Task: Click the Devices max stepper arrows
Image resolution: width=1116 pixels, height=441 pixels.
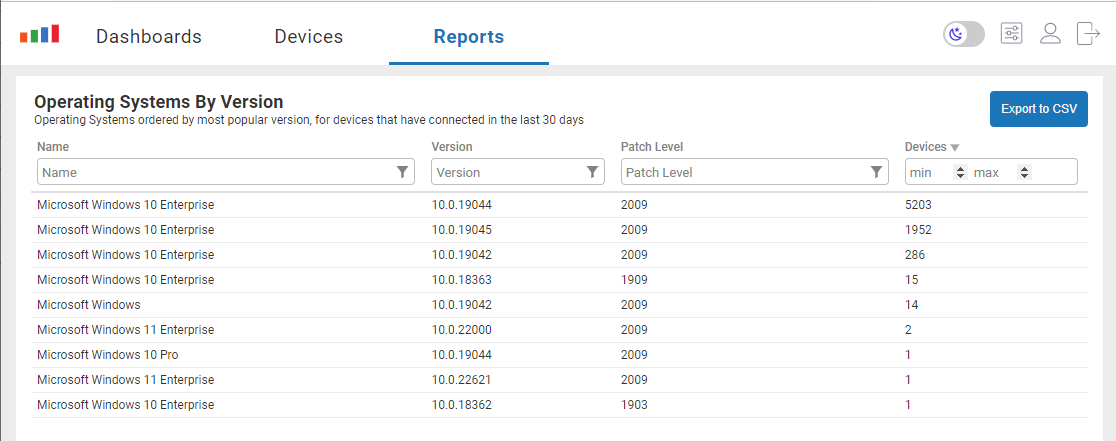Action: tap(1024, 172)
